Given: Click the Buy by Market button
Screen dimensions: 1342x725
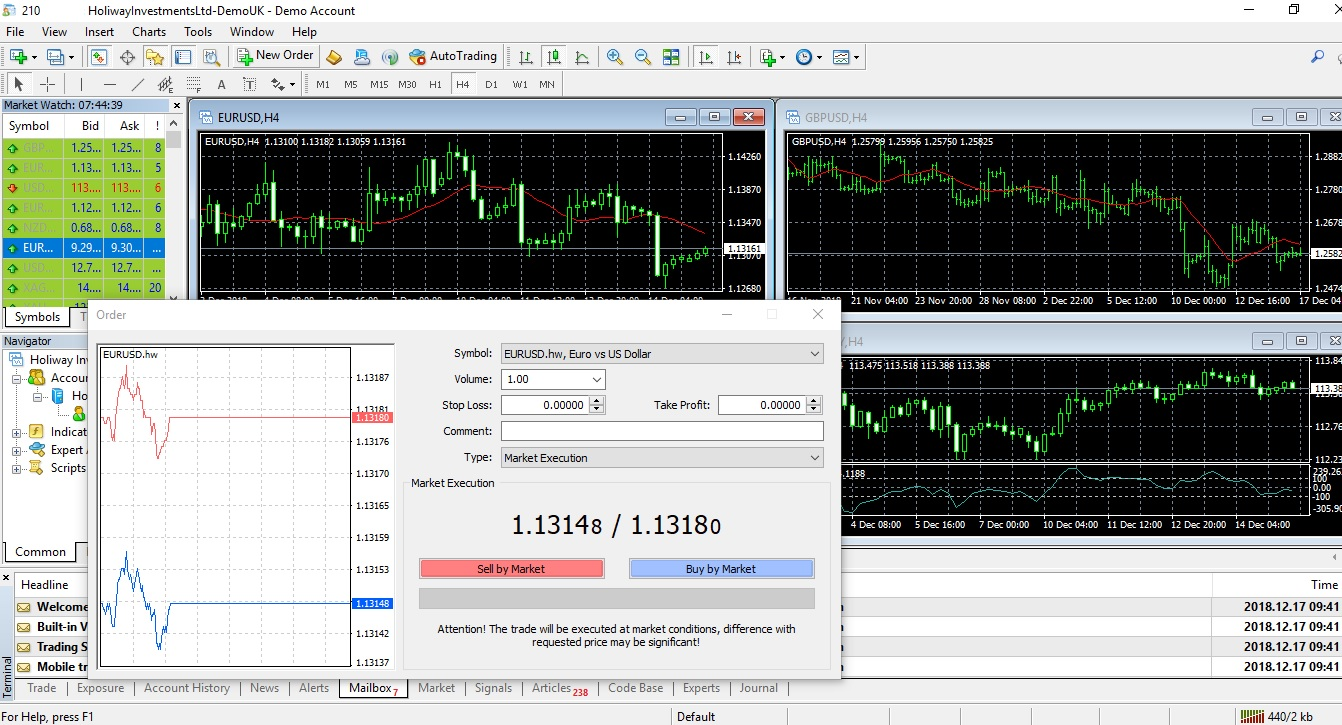Looking at the screenshot, I should pyautogui.click(x=721, y=569).
